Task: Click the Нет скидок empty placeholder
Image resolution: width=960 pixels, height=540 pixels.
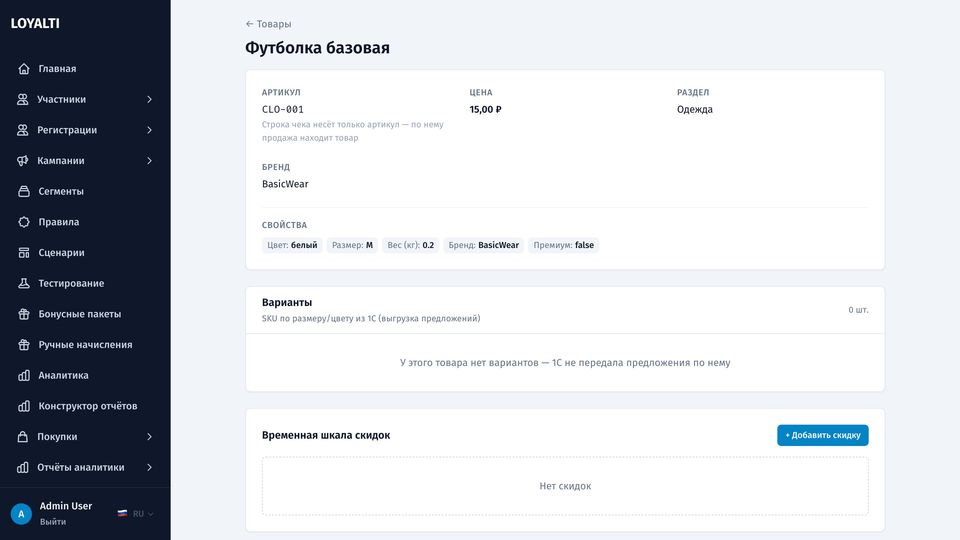Action: (565, 486)
